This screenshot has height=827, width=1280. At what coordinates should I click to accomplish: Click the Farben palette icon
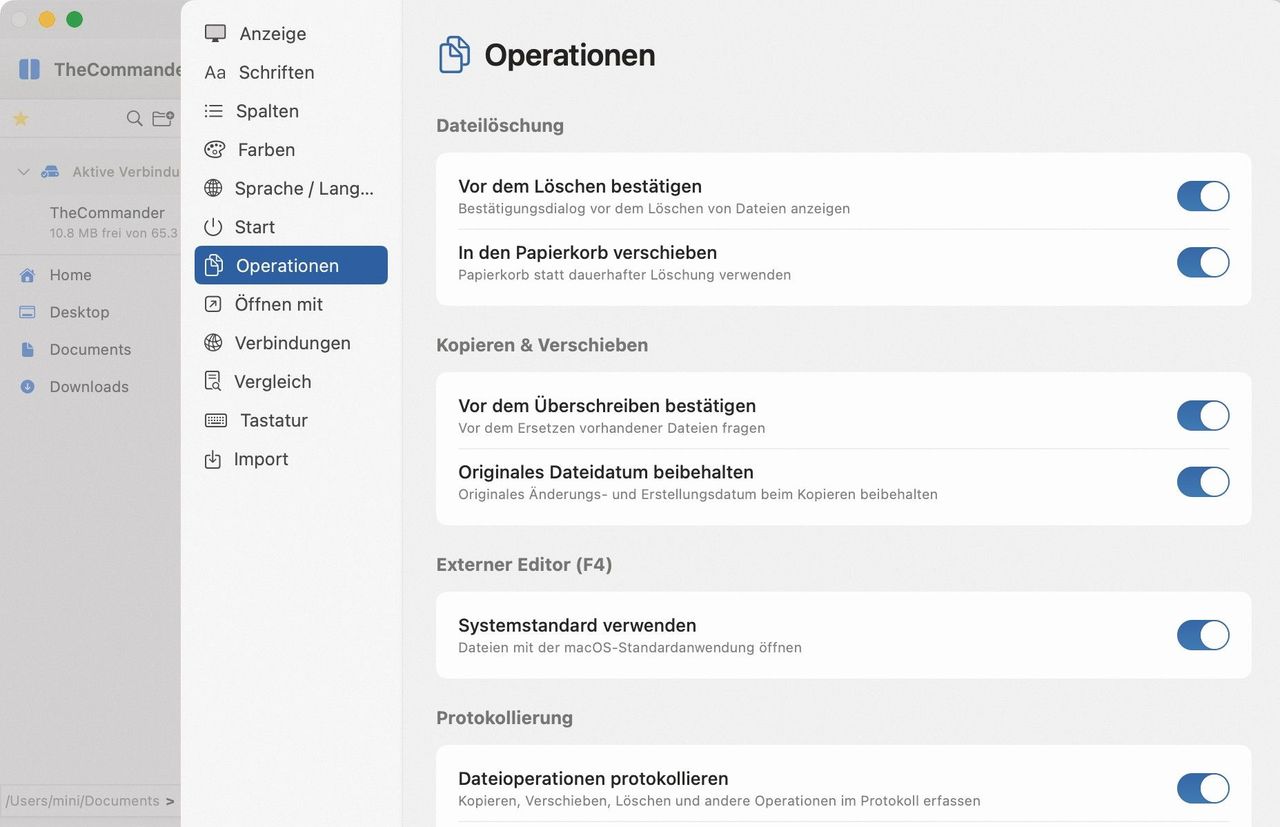[215, 150]
